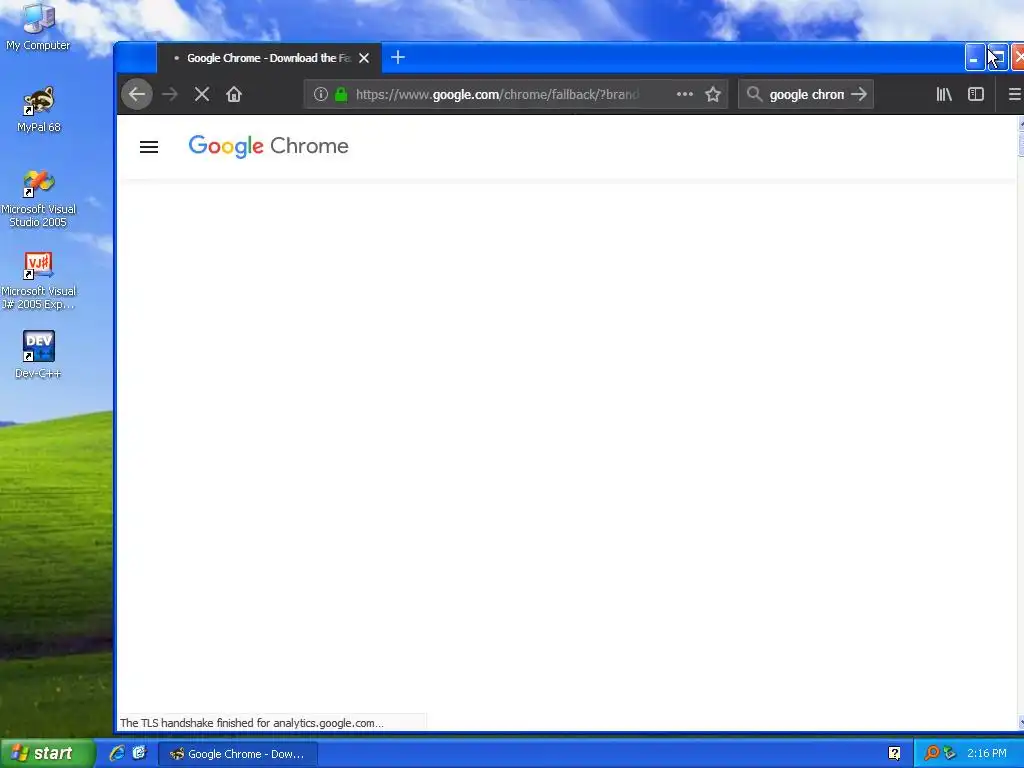The image size is (1024, 768).
Task: Select the MyPal 68 desktop shortcut
Action: pyautogui.click(x=39, y=109)
